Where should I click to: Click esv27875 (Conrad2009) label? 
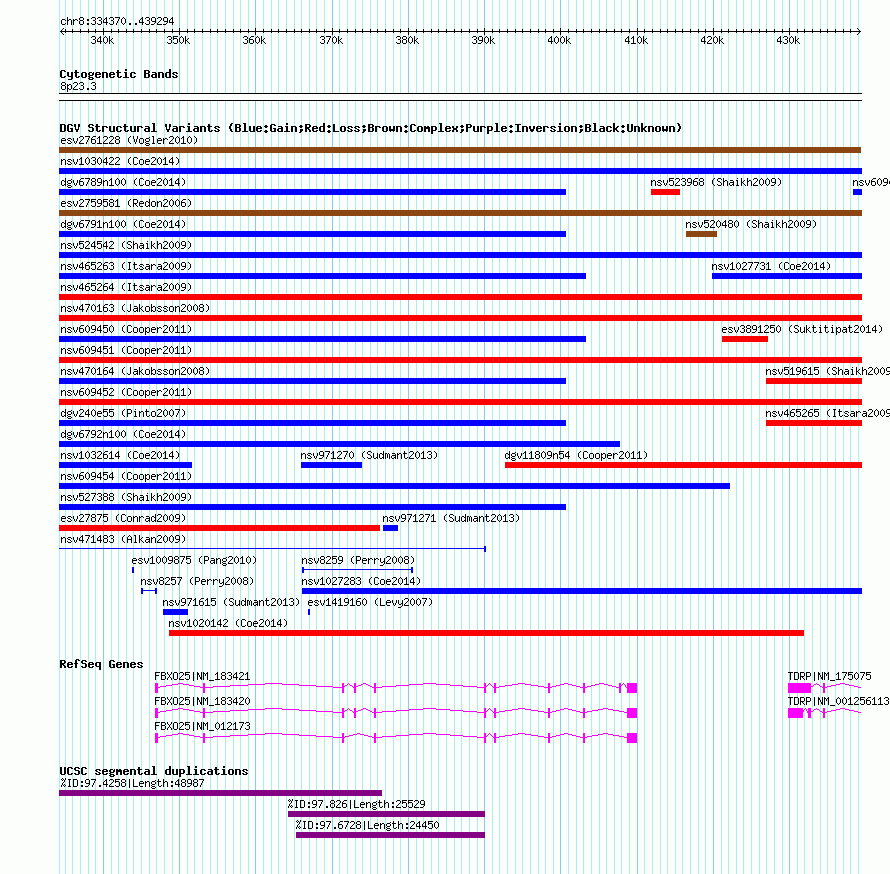click(x=123, y=518)
